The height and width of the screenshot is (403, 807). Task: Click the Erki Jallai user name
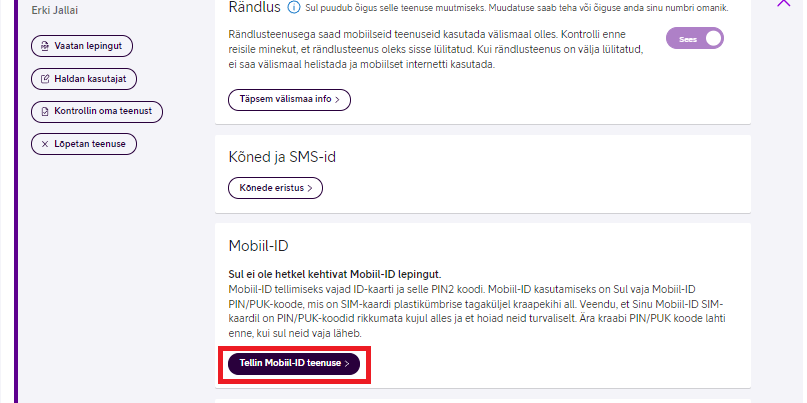point(55,10)
